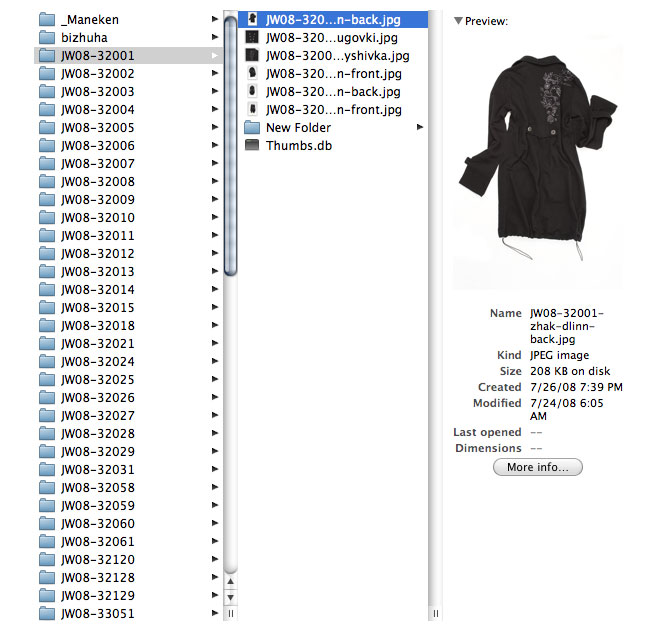Select the New Folder icon in the file list
The width and height of the screenshot is (653, 633).
[x=253, y=128]
